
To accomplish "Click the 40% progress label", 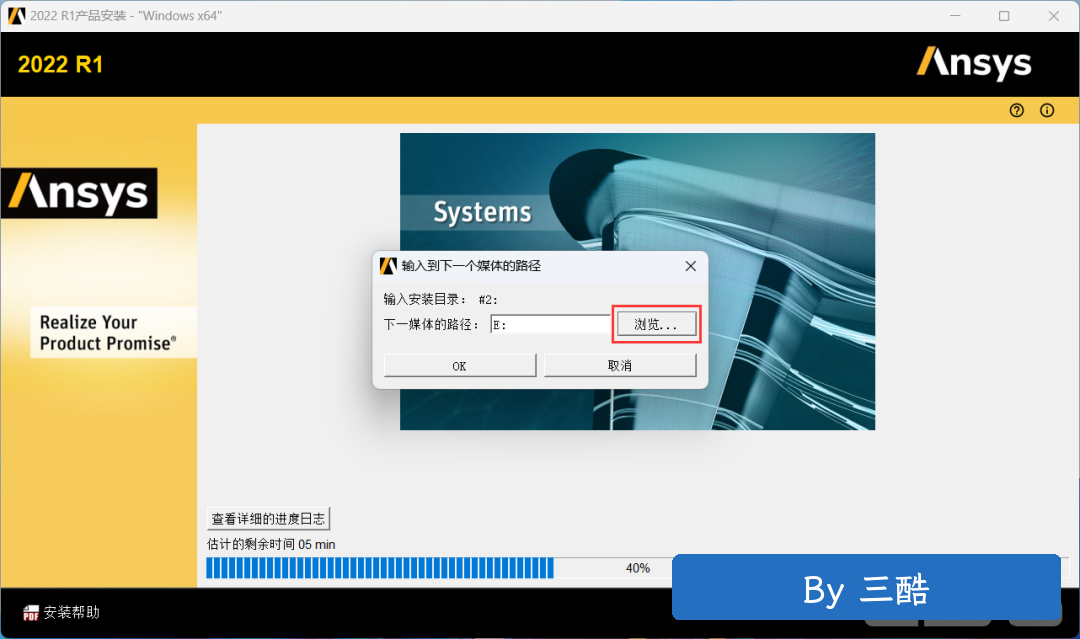I will pyautogui.click(x=638, y=568).
